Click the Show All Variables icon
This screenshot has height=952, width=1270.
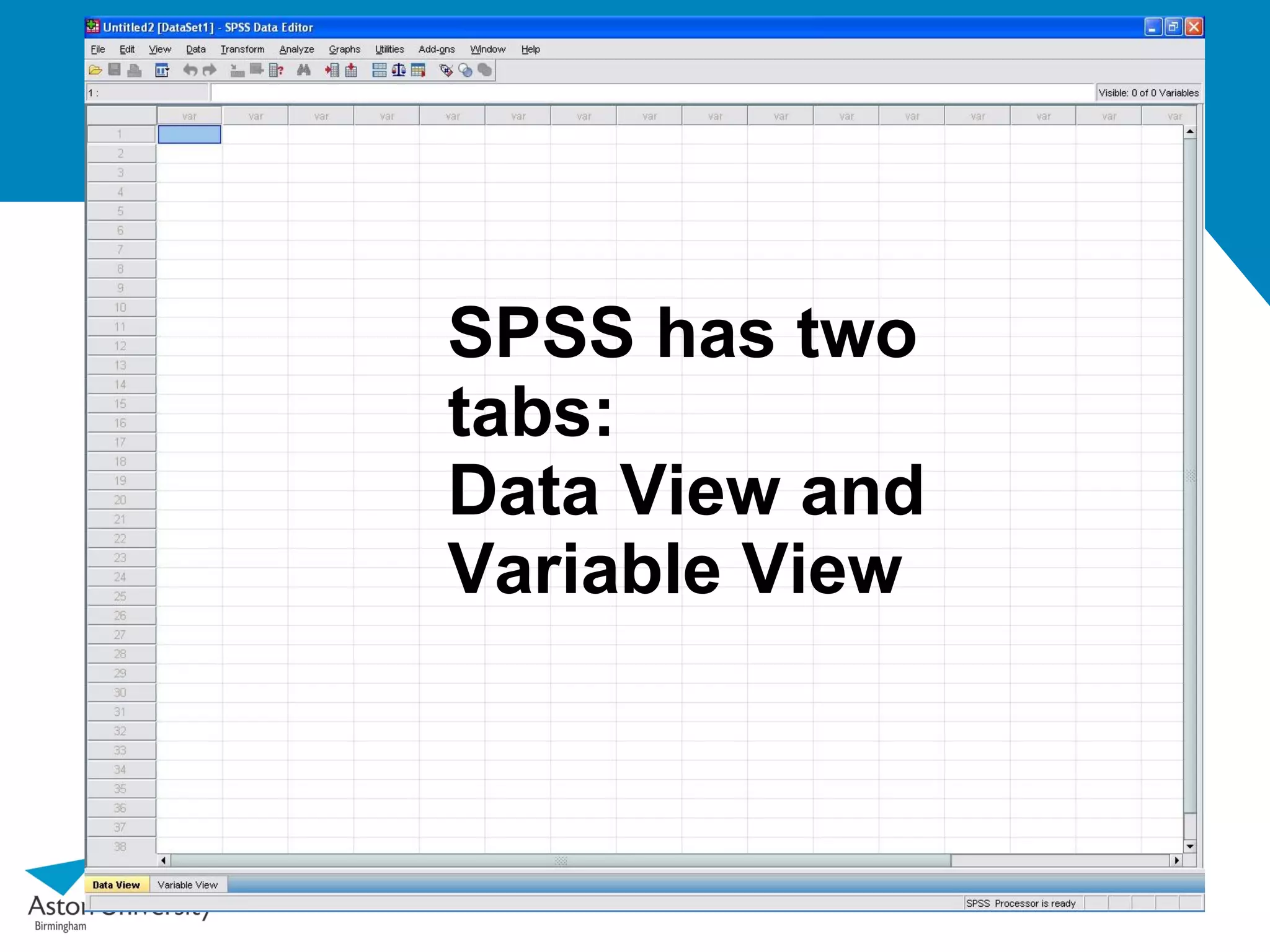point(485,71)
